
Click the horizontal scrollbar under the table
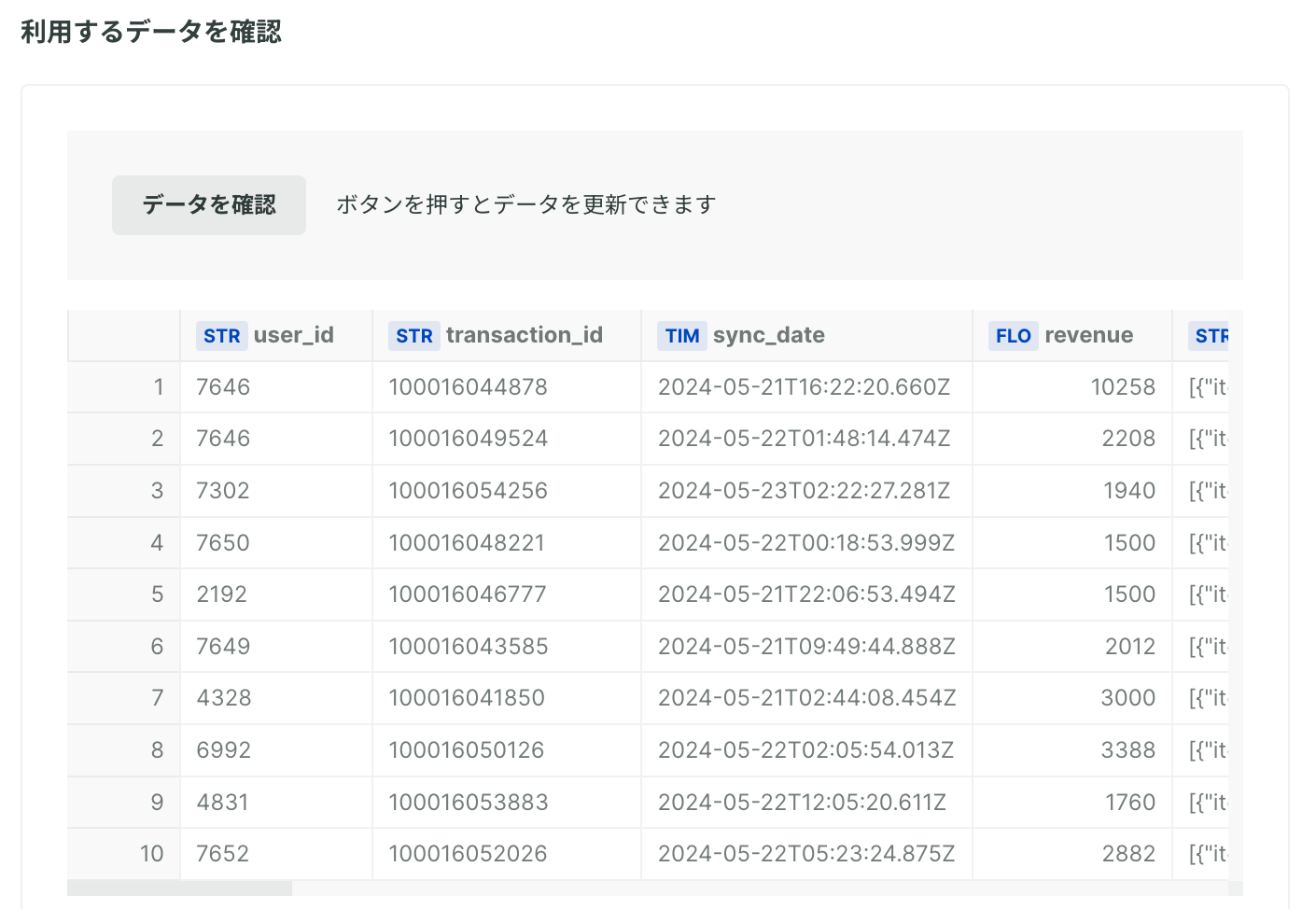point(179,888)
